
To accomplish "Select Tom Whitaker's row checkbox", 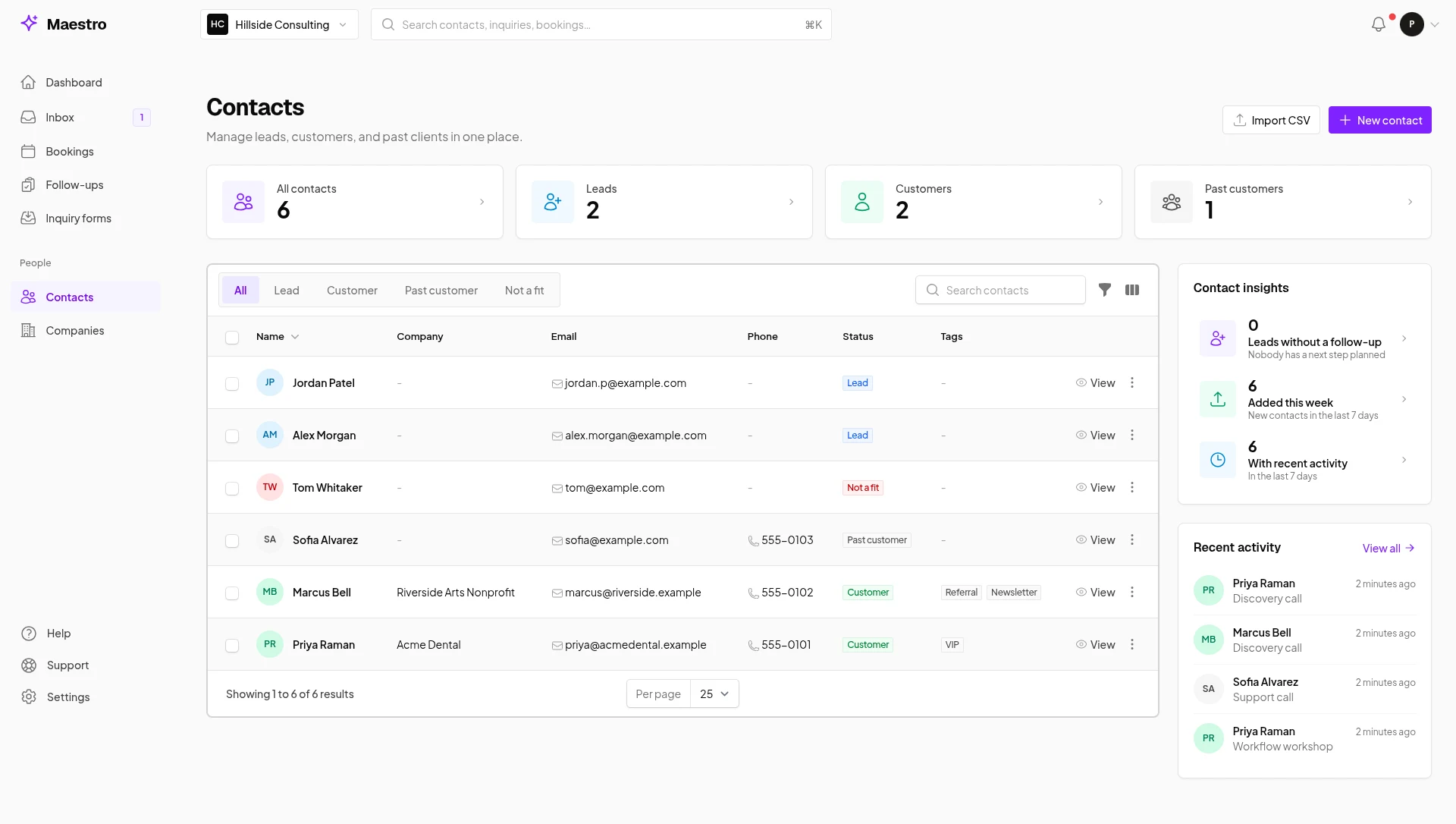I will tap(232, 489).
